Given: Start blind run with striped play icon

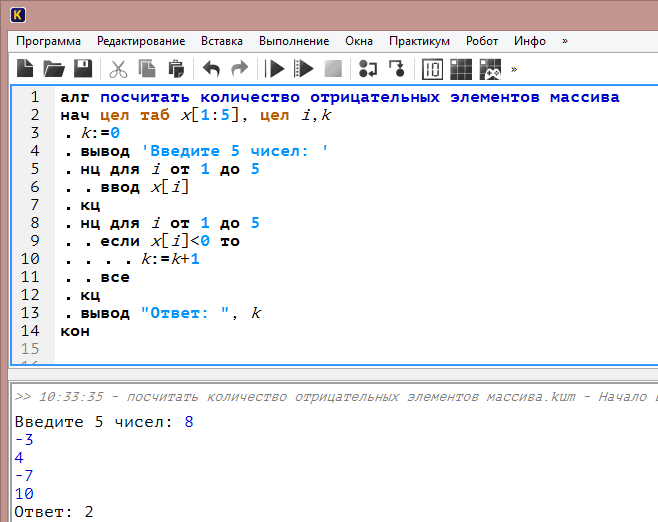Looking at the screenshot, I should click(x=304, y=68).
